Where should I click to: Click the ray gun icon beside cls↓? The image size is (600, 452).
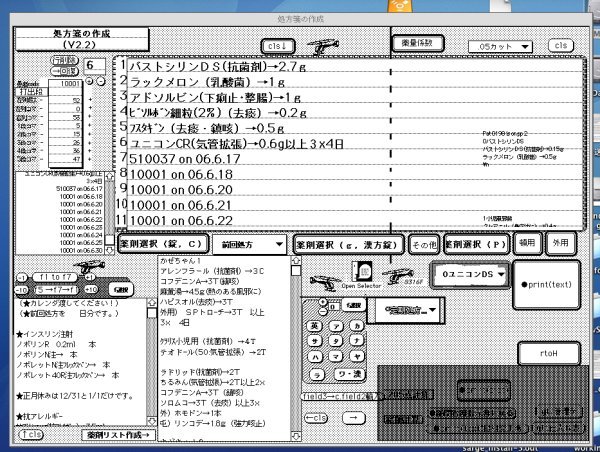tap(322, 46)
